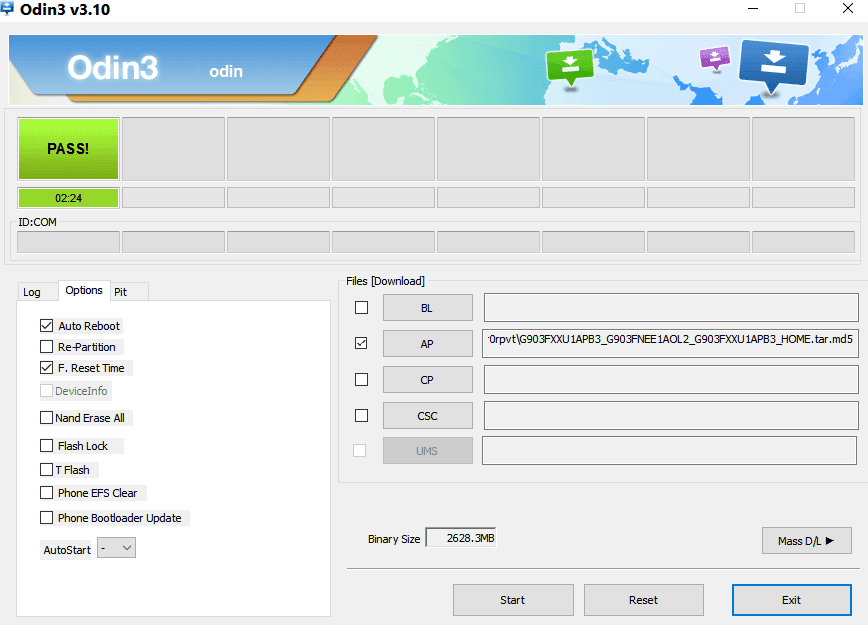This screenshot has width=868, height=625.
Task: Tick the BL file checkbox
Action: [361, 307]
